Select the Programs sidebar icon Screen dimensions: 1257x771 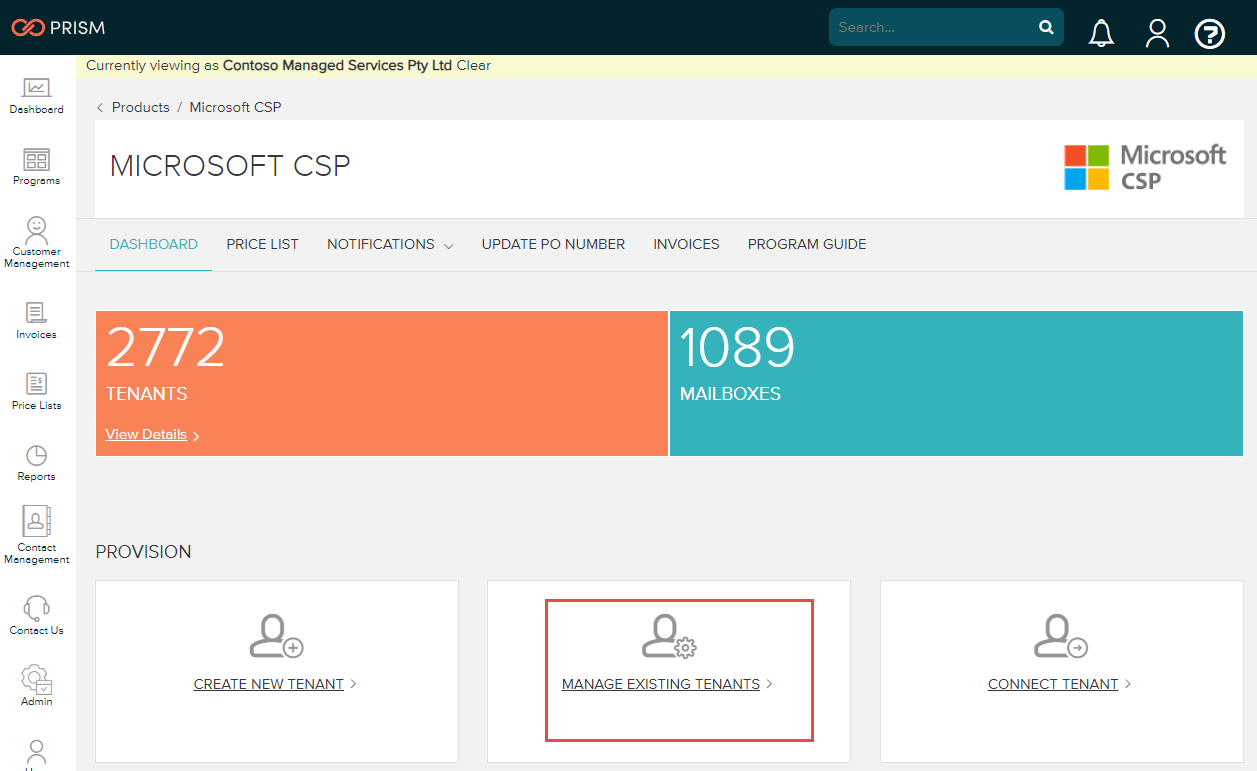[x=36, y=162]
